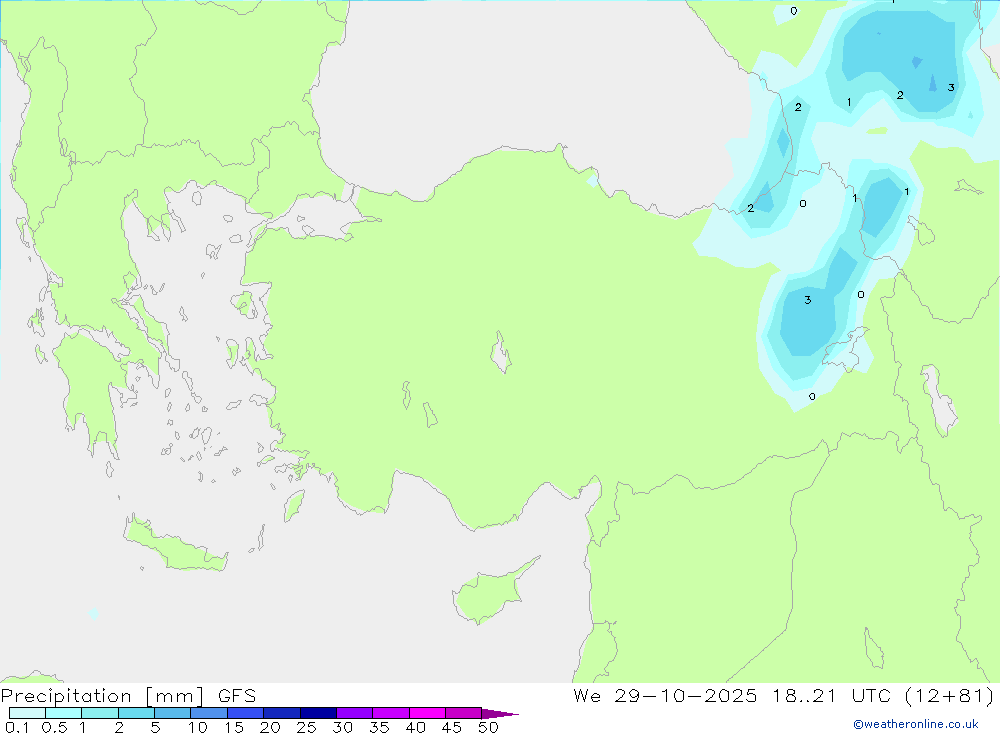Click the legend scale label "20"
Screen dimensions: 1000x733
coord(270,727)
